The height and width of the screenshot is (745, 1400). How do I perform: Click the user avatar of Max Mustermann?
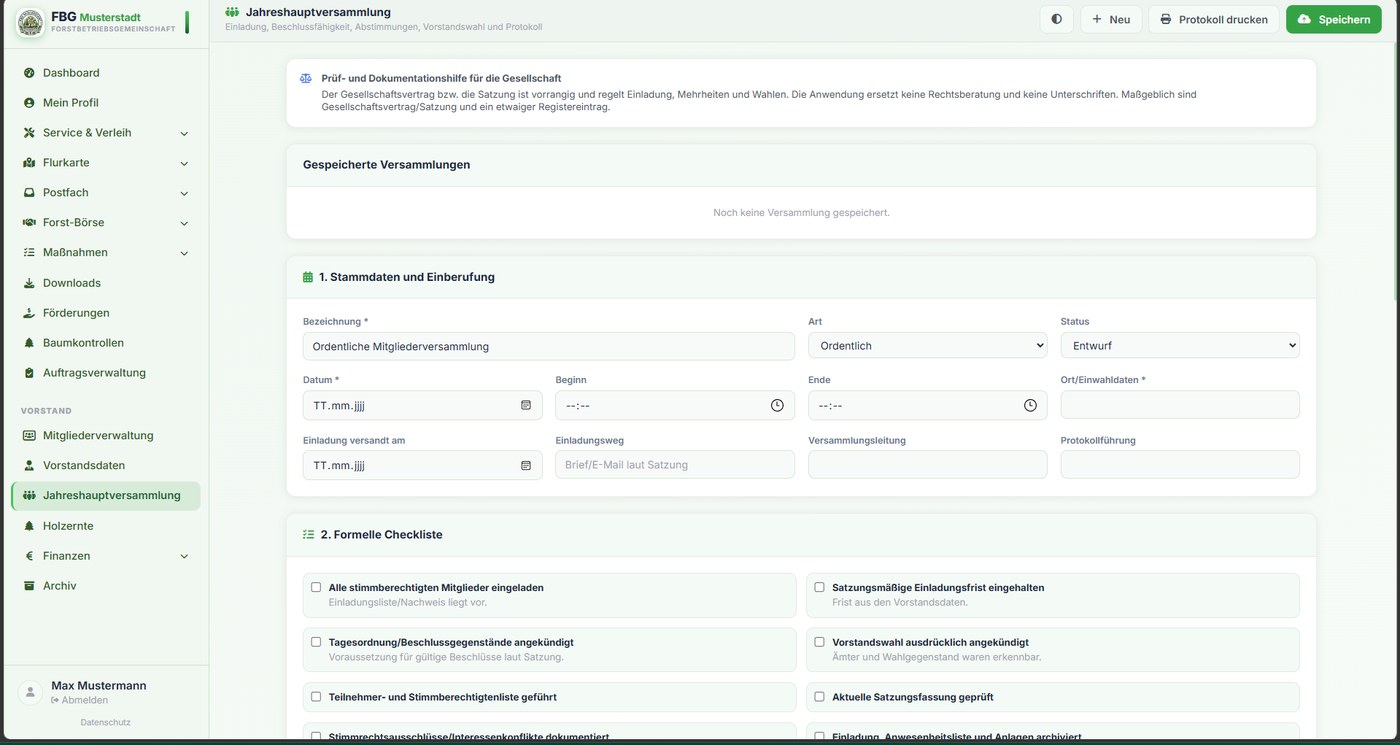click(x=31, y=692)
